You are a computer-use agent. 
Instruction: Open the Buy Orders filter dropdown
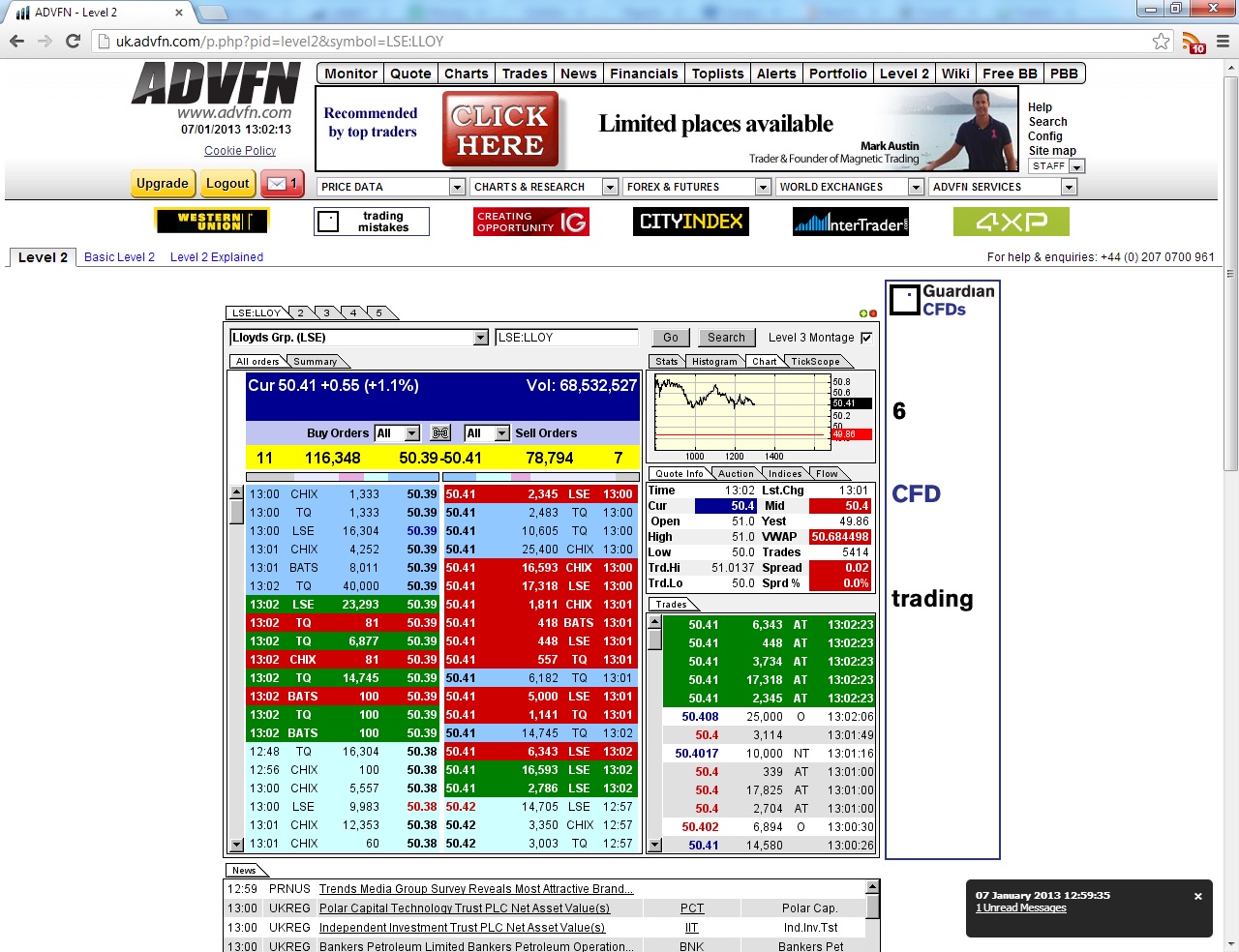coord(412,433)
